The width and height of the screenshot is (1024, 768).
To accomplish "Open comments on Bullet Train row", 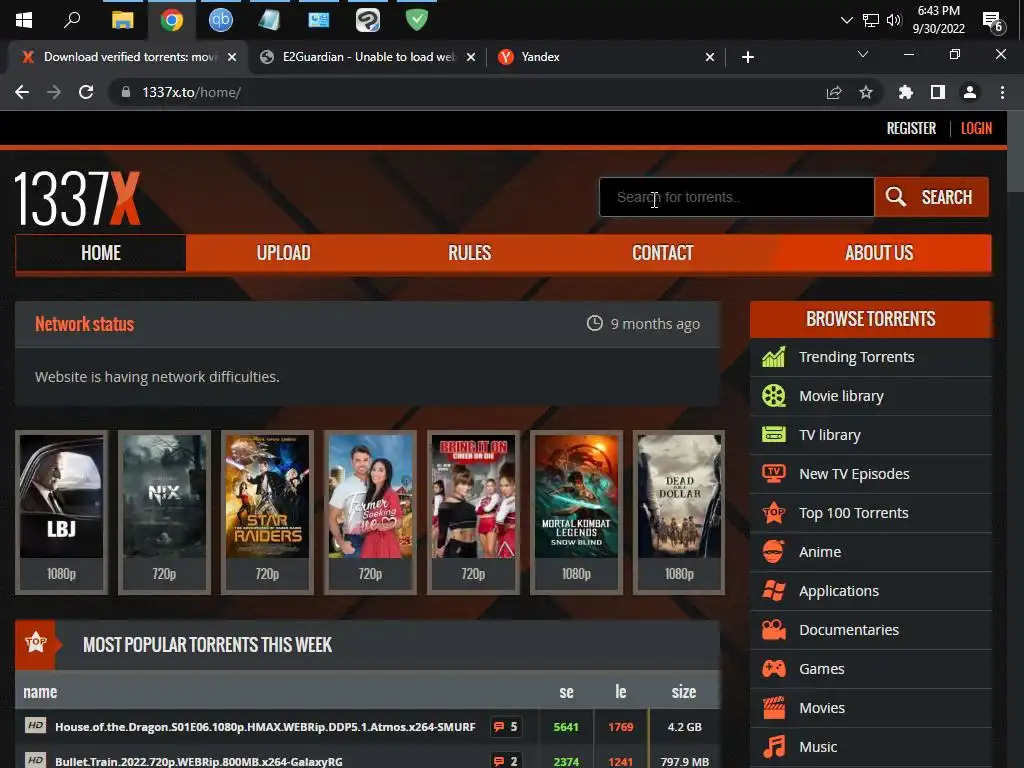I will (x=505, y=761).
